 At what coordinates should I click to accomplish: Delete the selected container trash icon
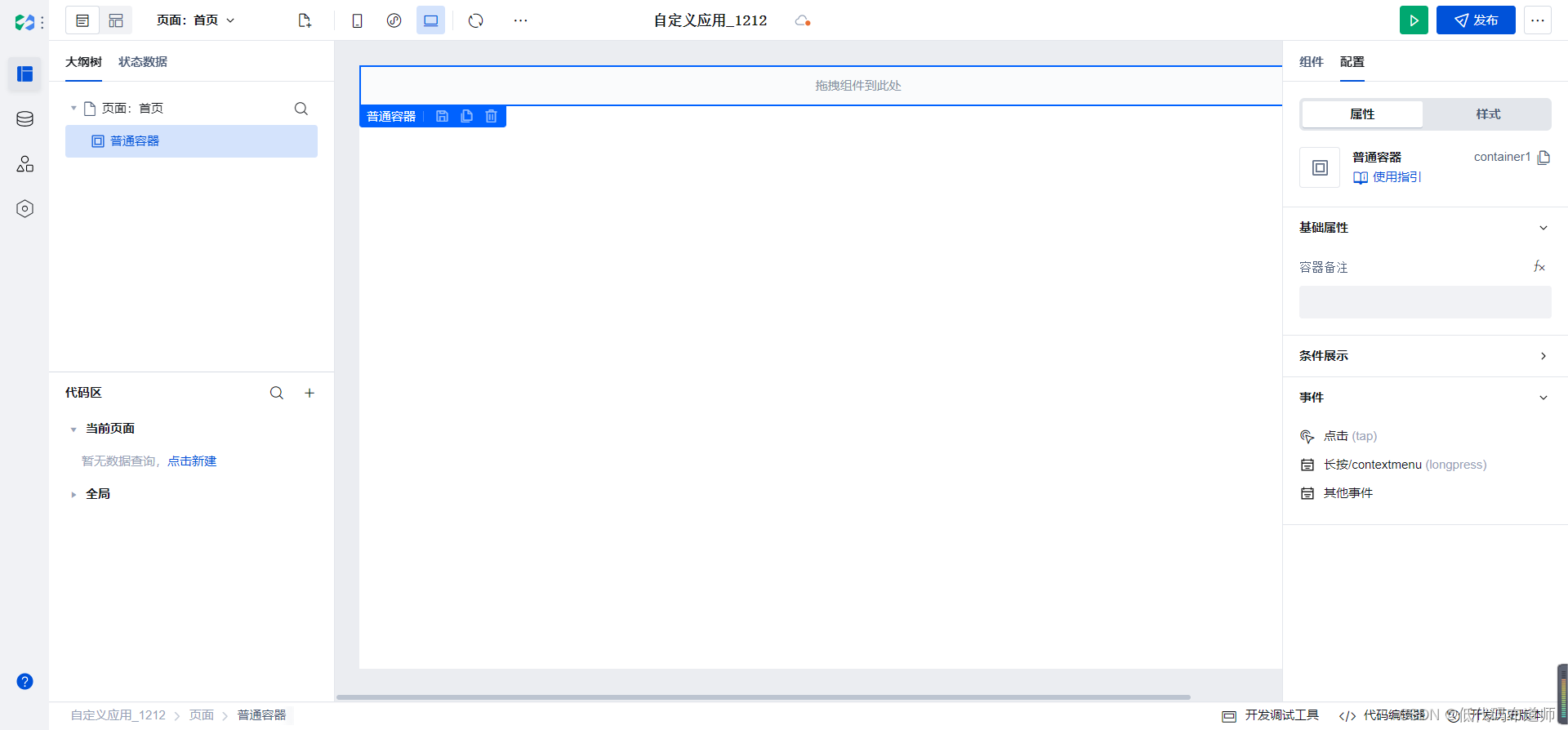tap(491, 117)
